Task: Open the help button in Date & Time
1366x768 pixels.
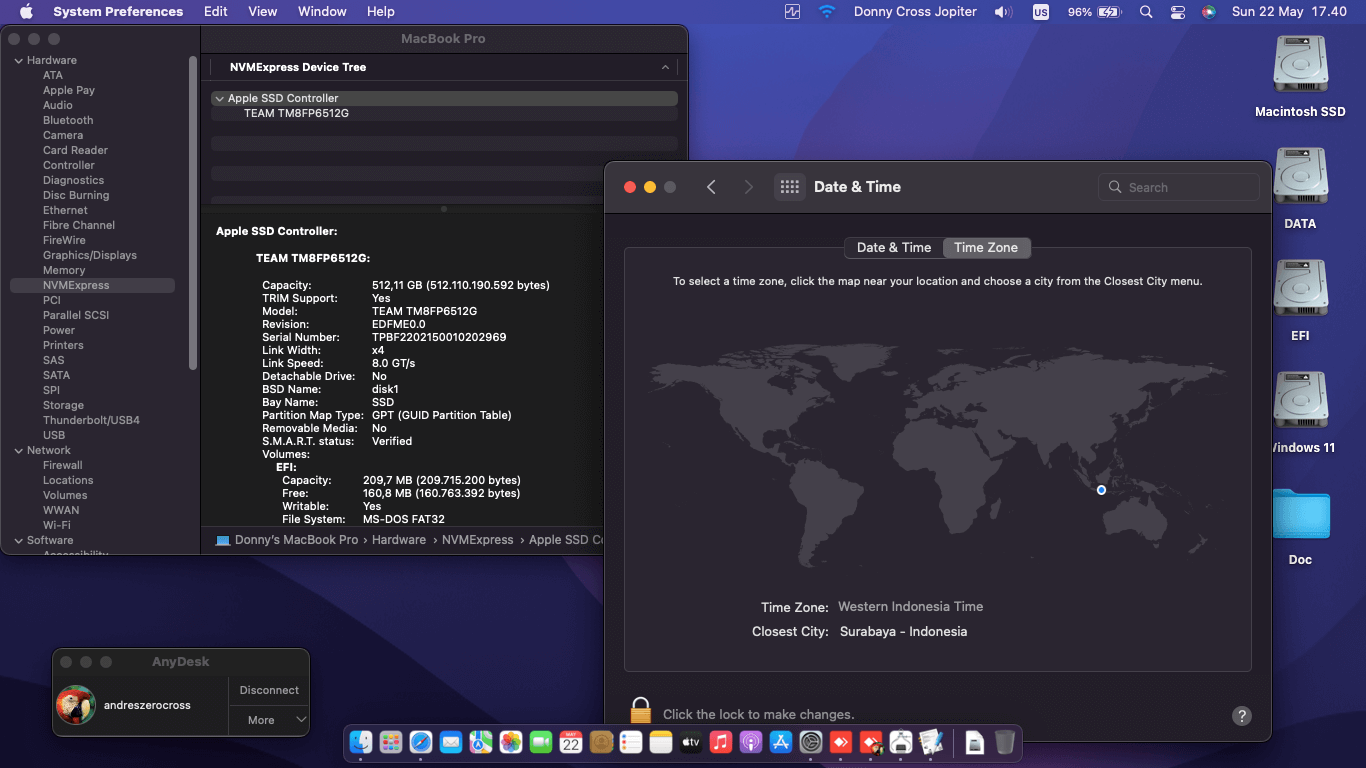Action: click(1241, 716)
